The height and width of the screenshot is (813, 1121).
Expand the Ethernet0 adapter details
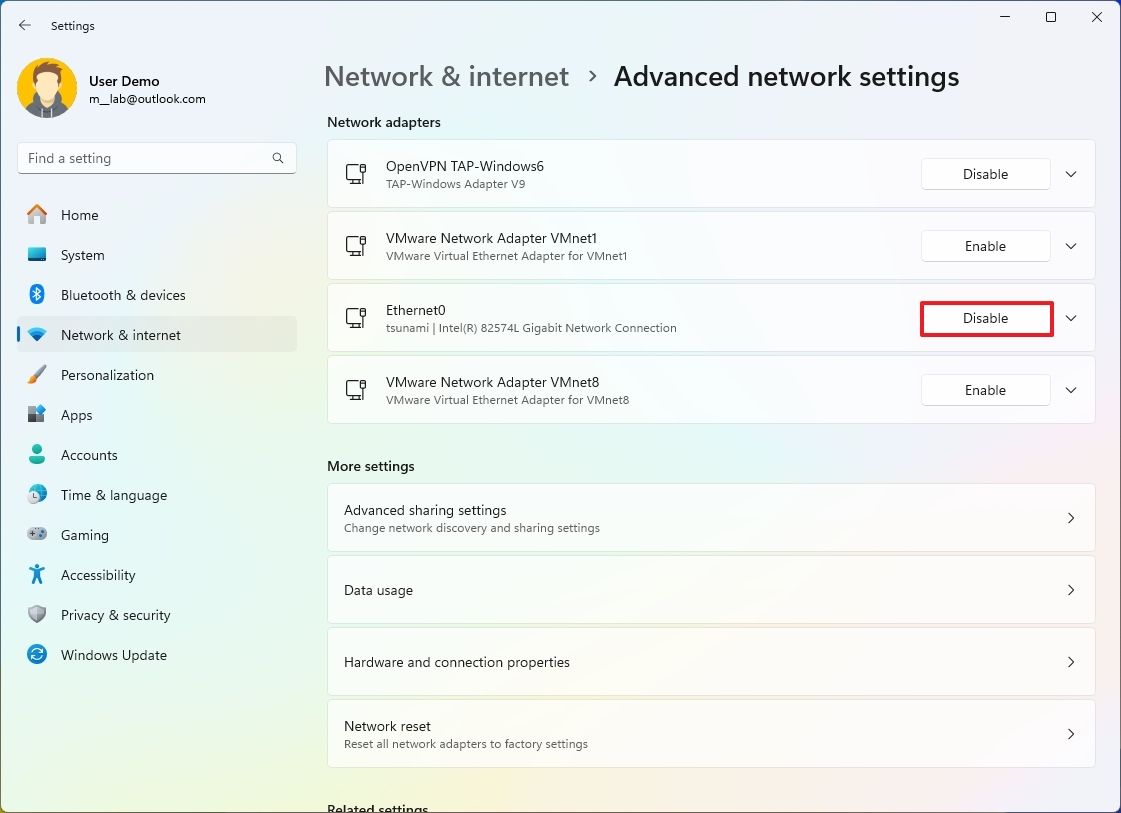(1070, 318)
